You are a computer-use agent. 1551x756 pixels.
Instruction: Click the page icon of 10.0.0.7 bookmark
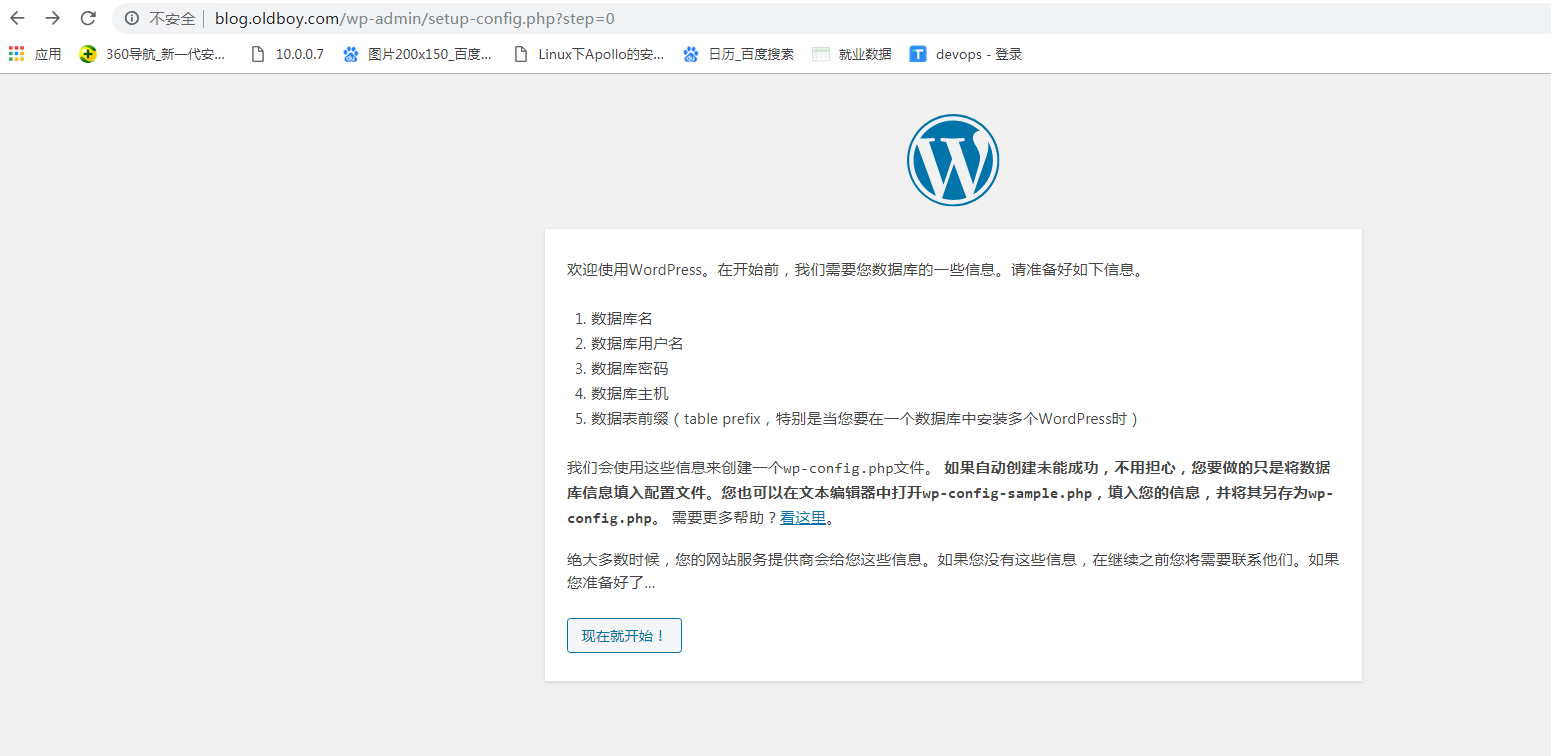[259, 54]
